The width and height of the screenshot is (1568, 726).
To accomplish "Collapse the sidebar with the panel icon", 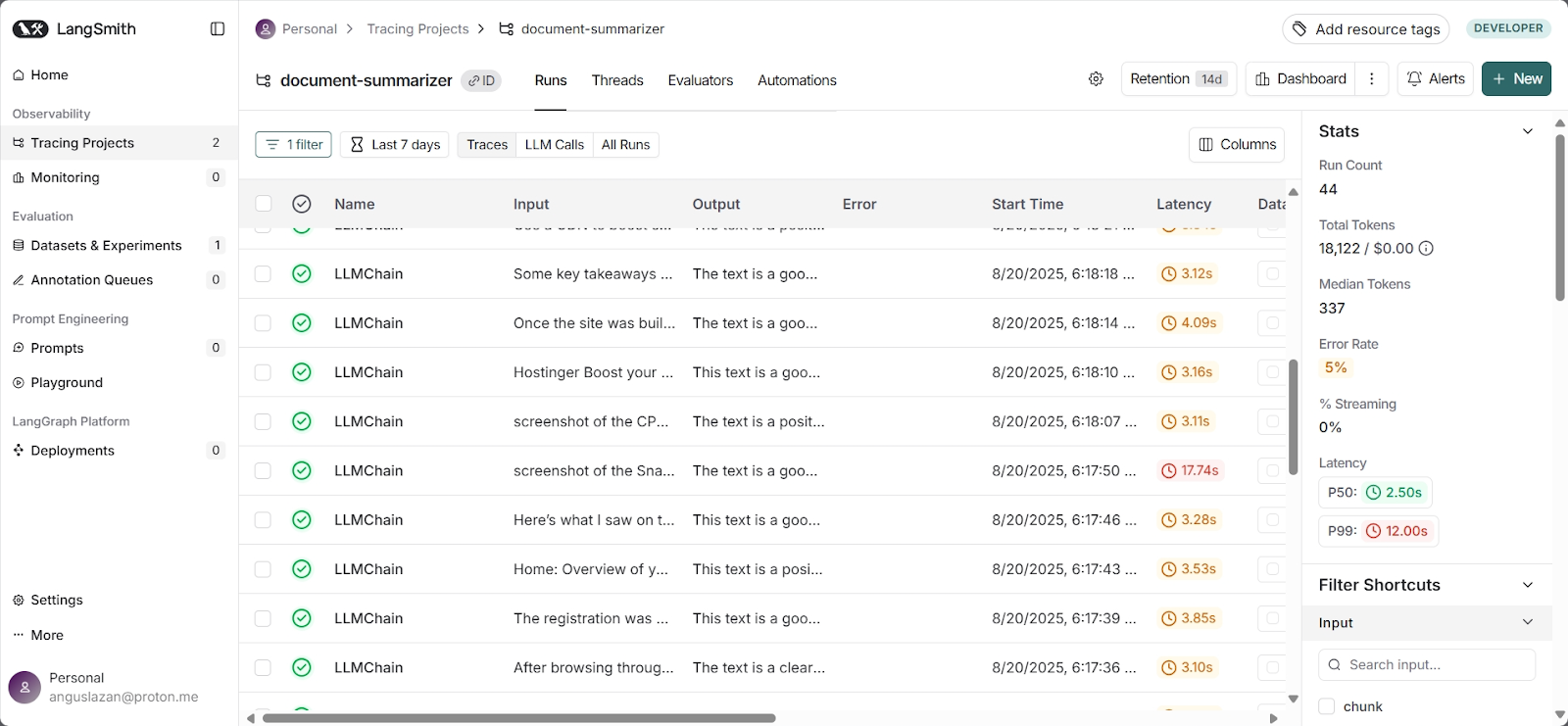I will [218, 29].
